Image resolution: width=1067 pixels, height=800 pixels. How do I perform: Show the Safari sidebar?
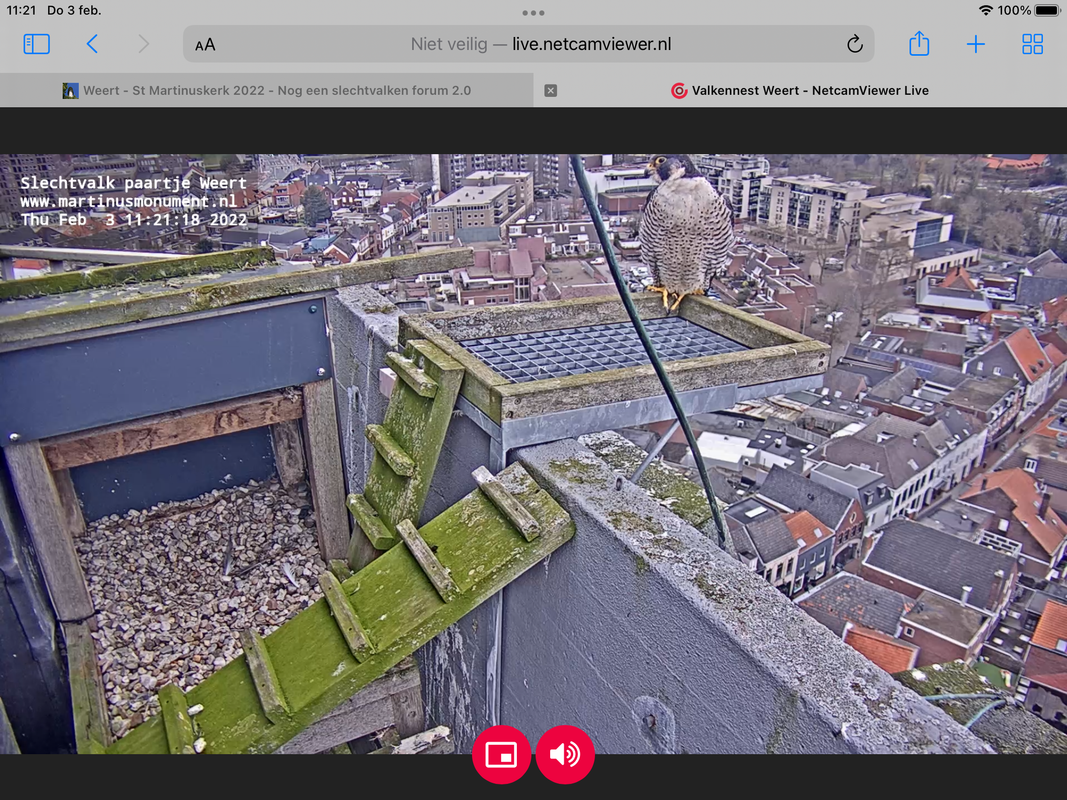pos(36,44)
